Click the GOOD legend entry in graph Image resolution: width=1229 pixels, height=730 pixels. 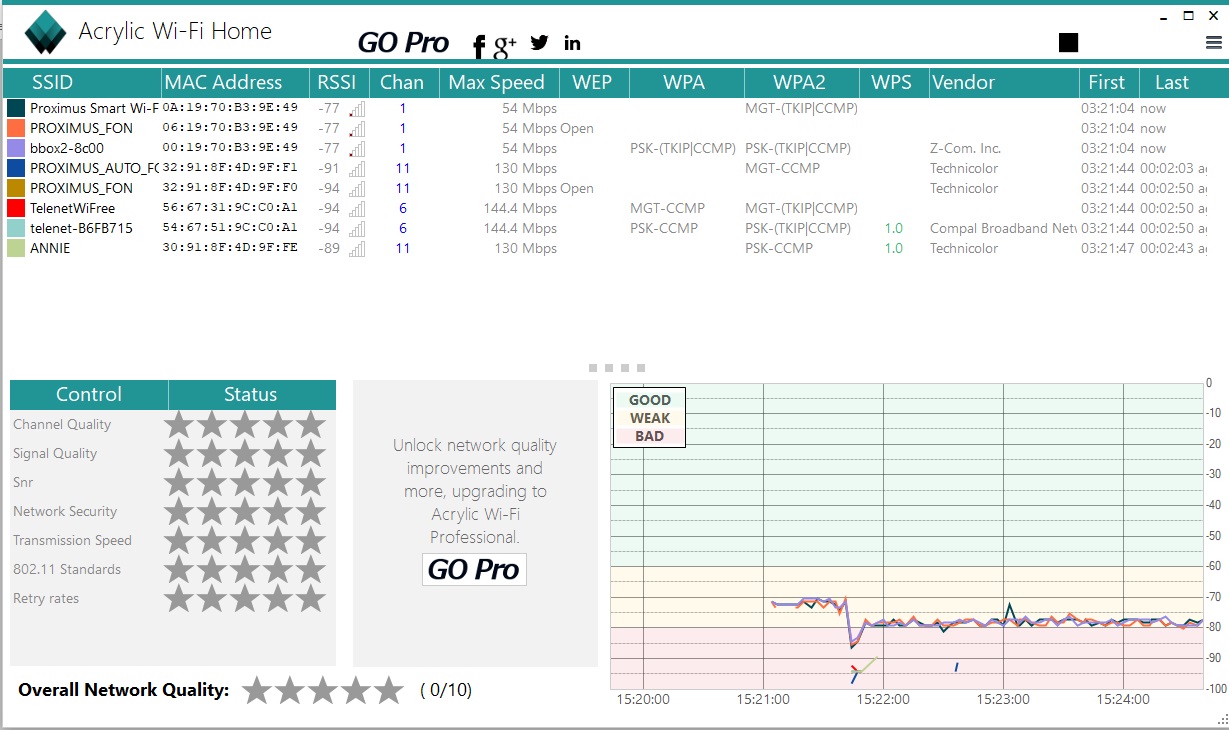coord(649,400)
